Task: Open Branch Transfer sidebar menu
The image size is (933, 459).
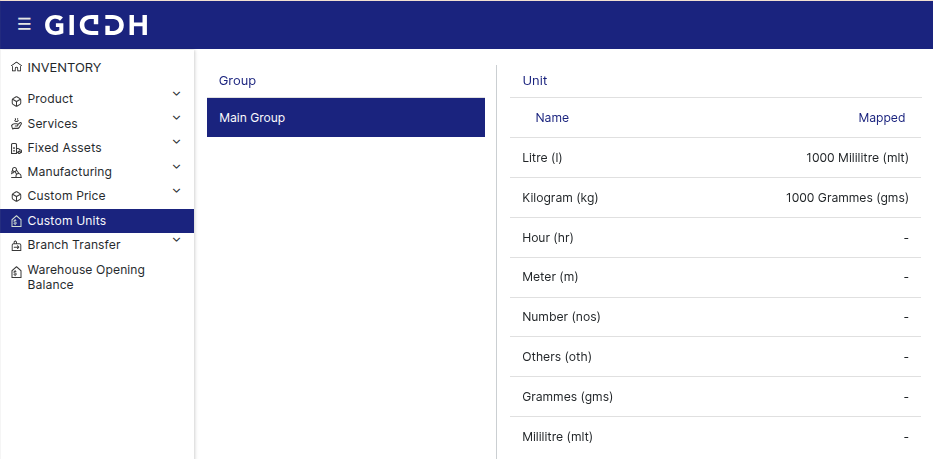Action: pyautogui.click(x=97, y=245)
